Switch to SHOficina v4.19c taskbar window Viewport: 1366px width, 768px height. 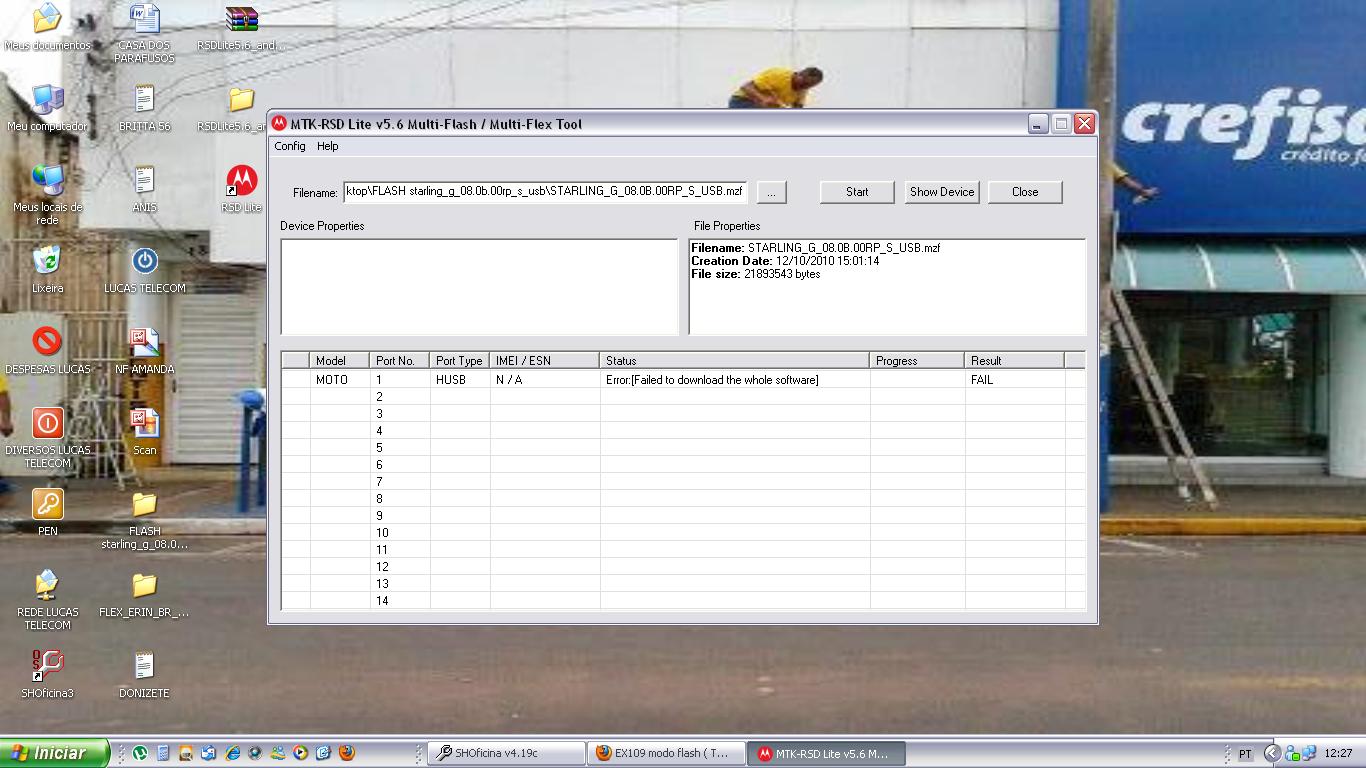click(x=506, y=753)
